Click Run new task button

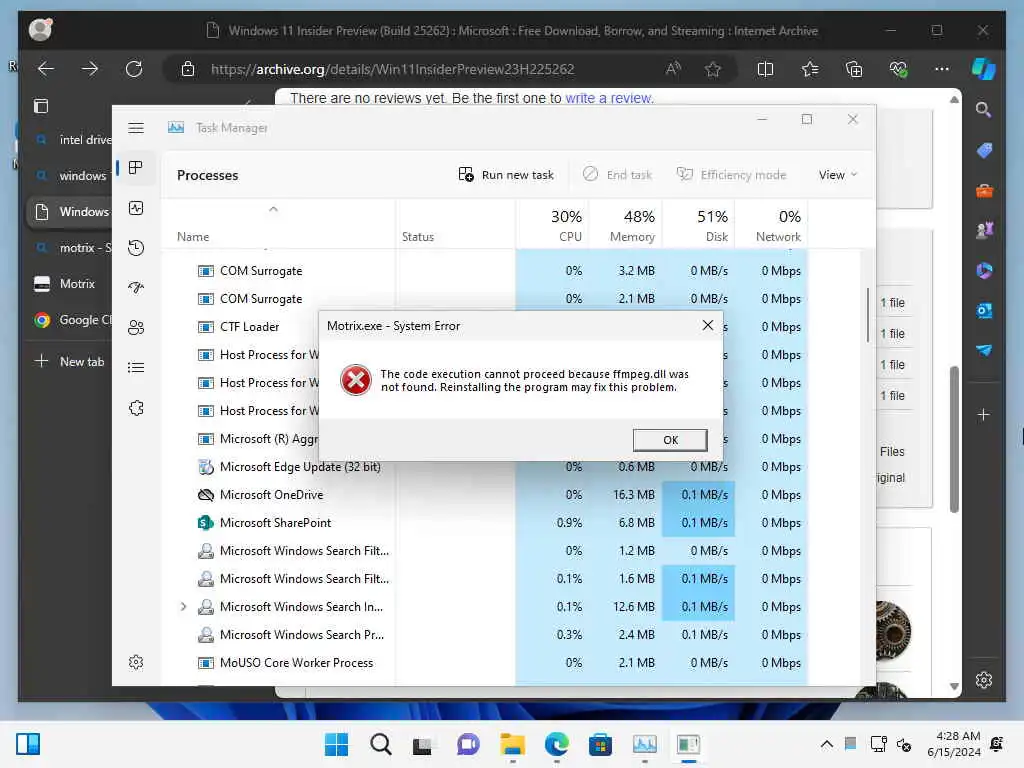[x=506, y=174]
